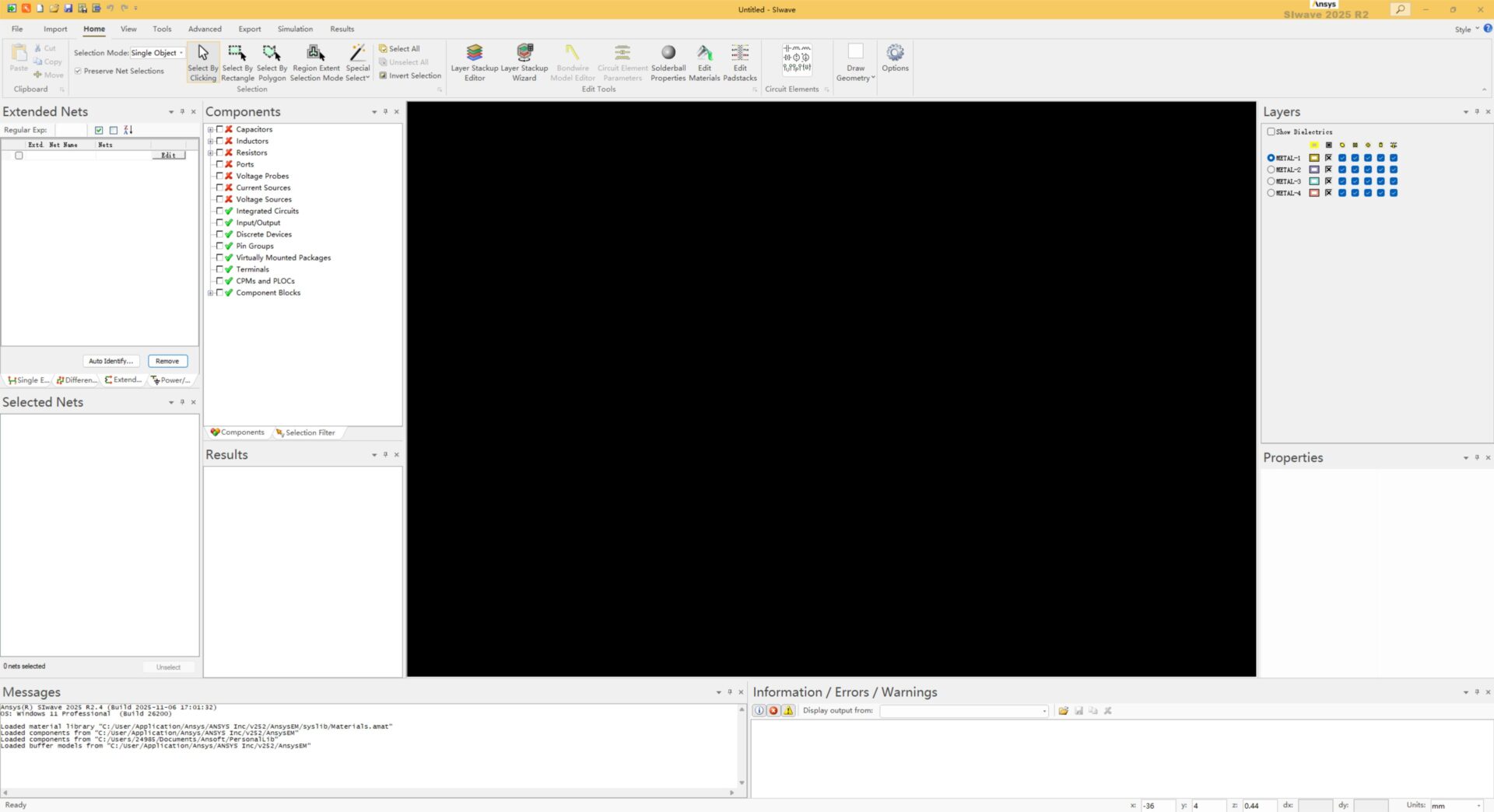Tick the empty row checkbox in Extended Nets
Screen dimensions: 1494x812
(19, 156)
